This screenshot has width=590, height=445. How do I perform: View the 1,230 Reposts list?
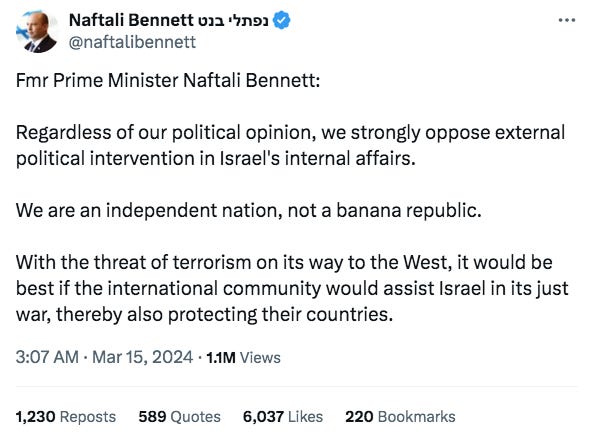click(x=66, y=417)
